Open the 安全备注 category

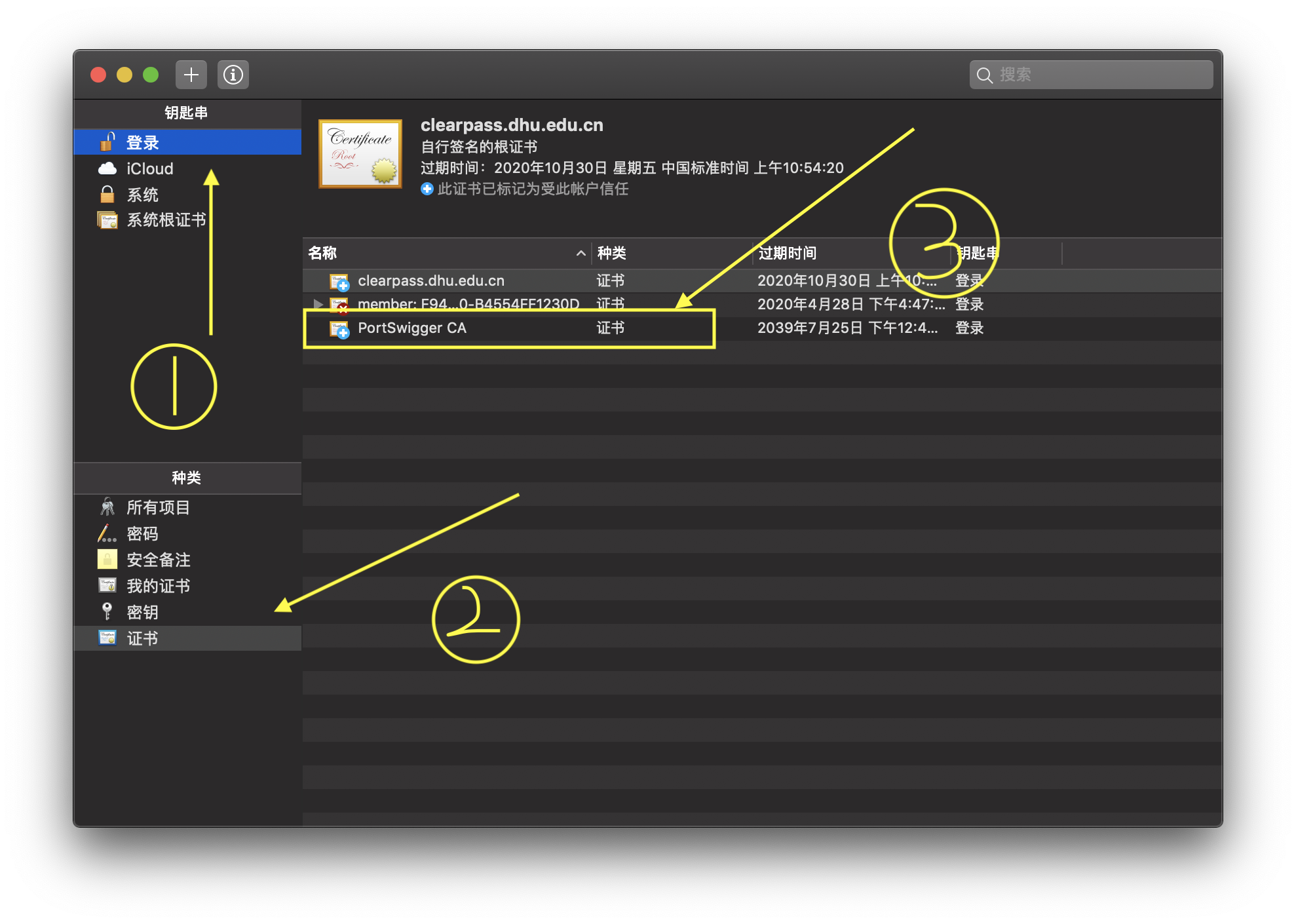click(x=157, y=560)
